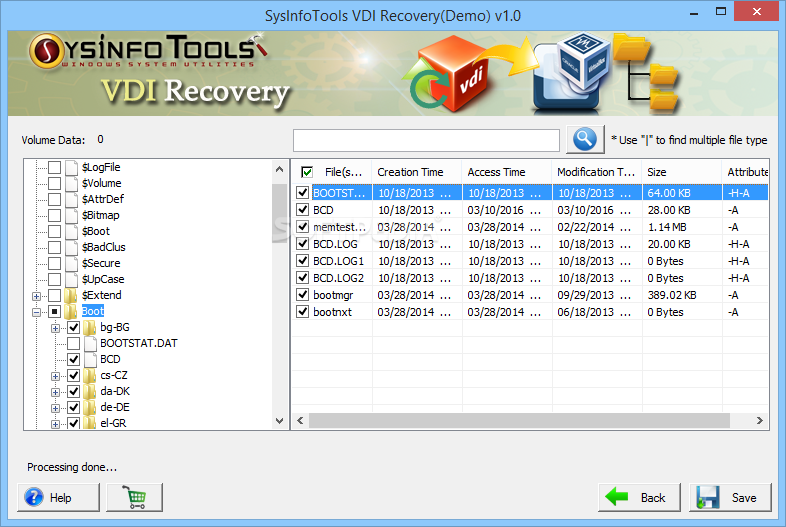786x527 pixels.
Task: Check the $Volume checkbox
Action: click(55, 184)
